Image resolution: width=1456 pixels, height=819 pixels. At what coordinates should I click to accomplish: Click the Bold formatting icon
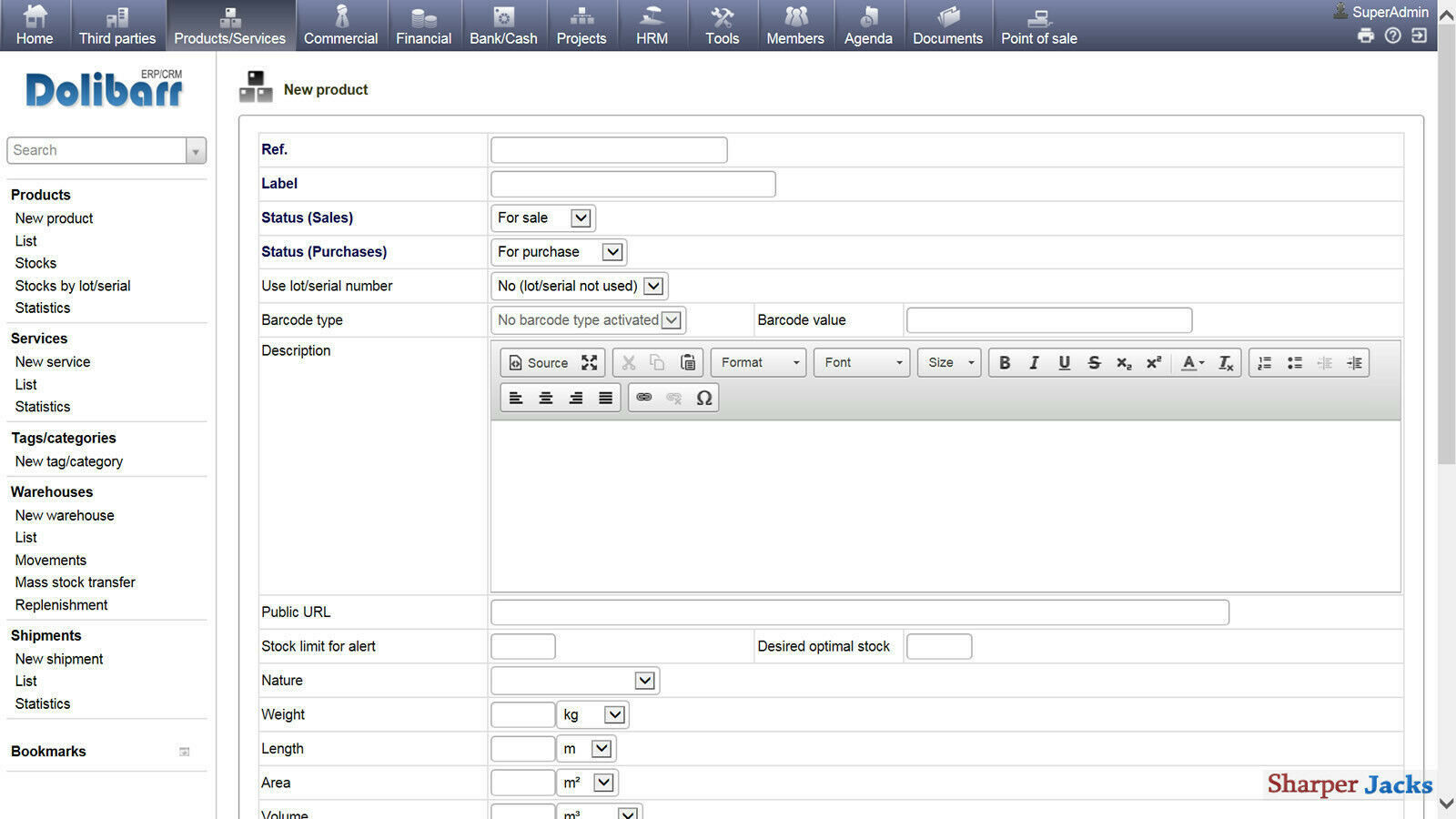tap(1005, 362)
